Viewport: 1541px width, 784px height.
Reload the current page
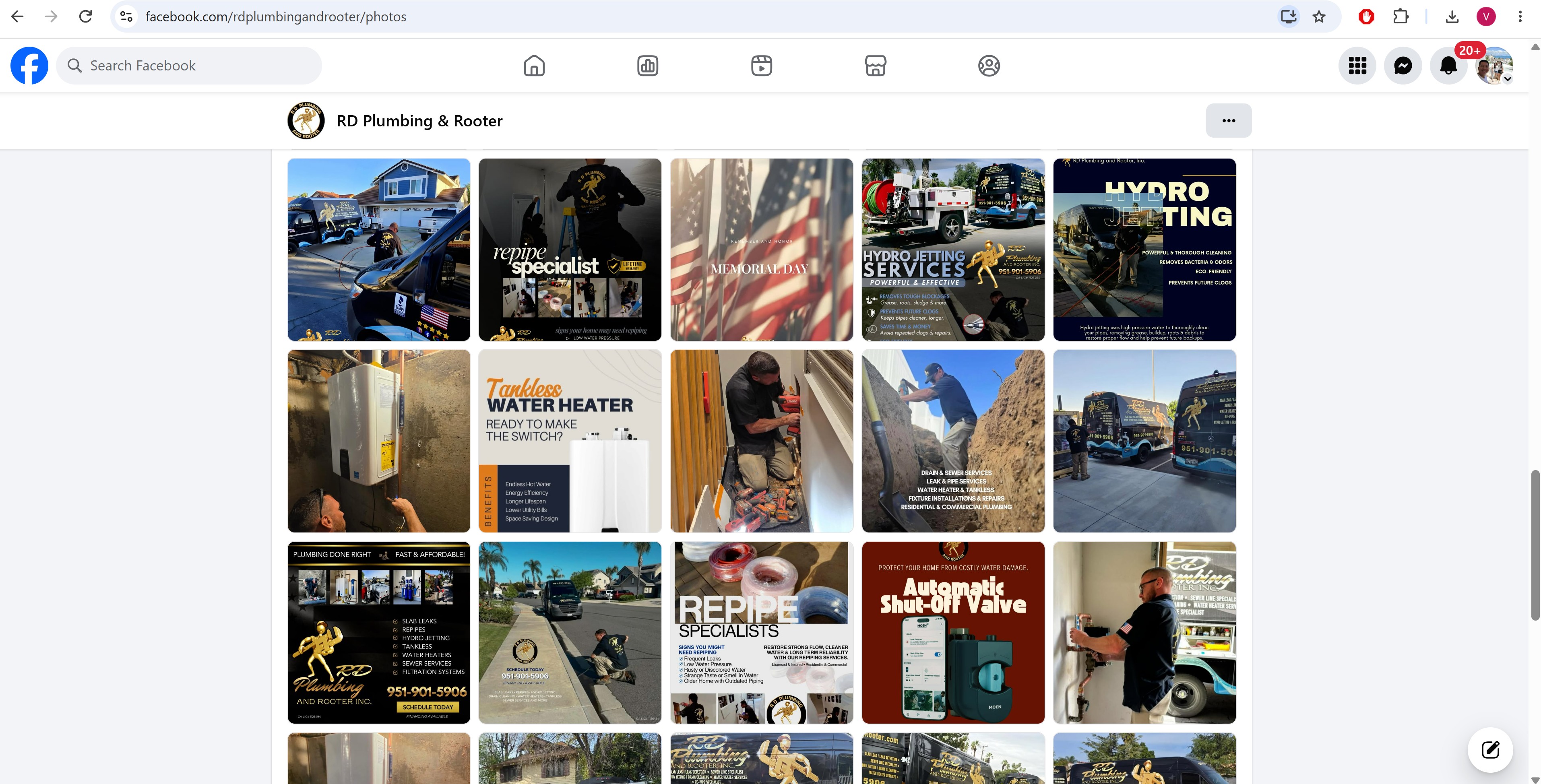[x=86, y=17]
